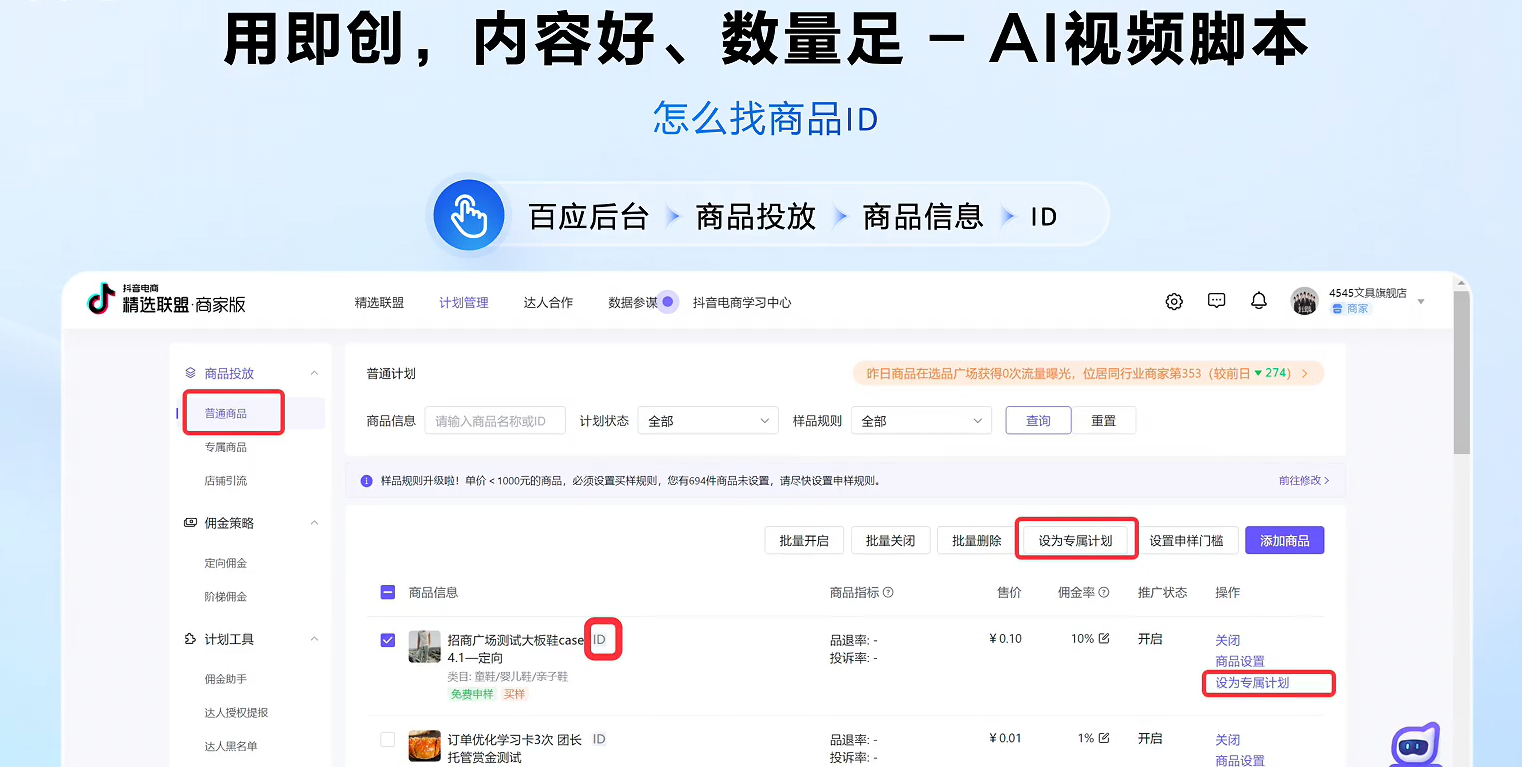Click the 商品信息 search input field
Screen dimensions: 1522x767
(x=495, y=421)
